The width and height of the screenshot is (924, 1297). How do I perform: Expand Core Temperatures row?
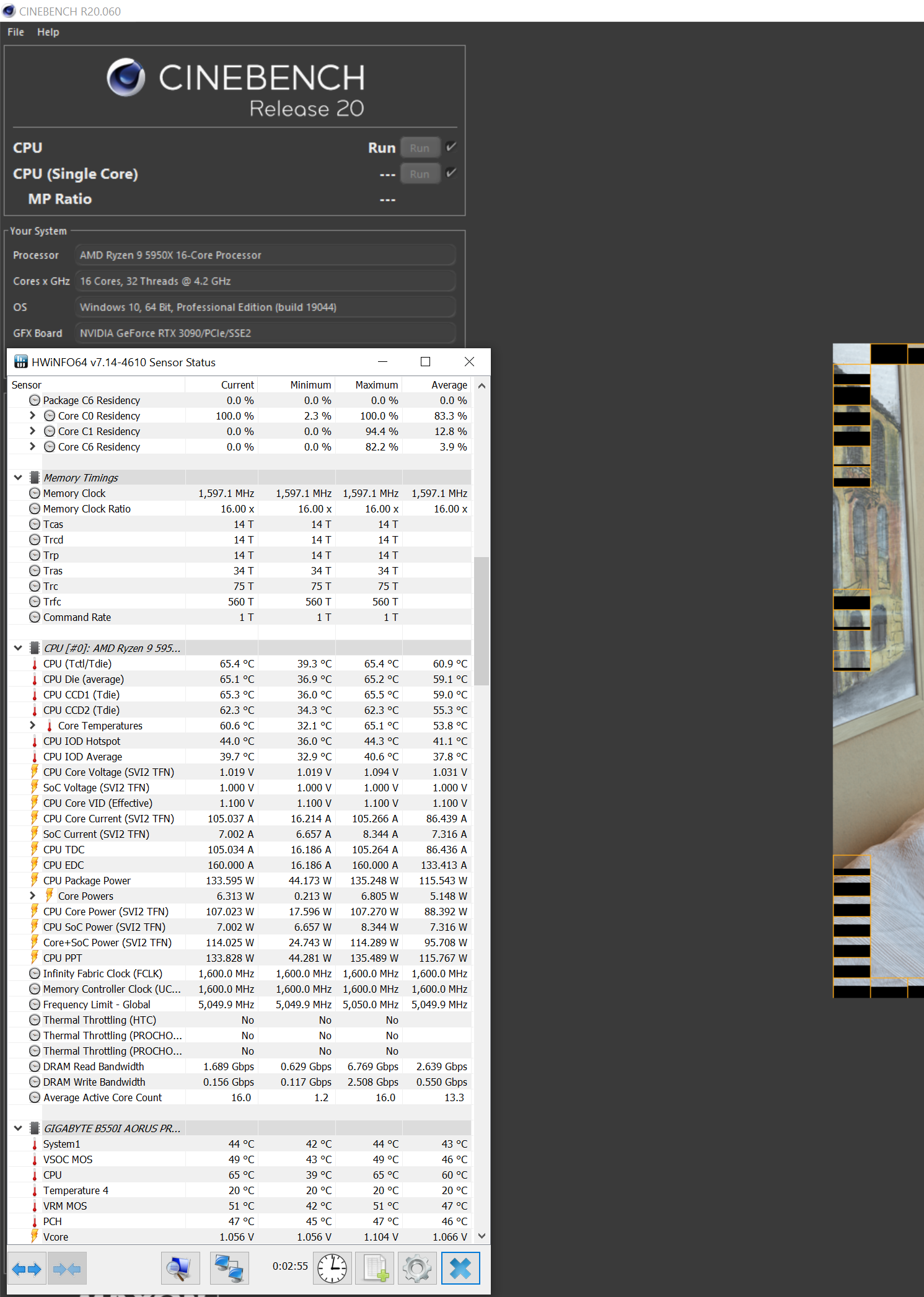pos(32,726)
